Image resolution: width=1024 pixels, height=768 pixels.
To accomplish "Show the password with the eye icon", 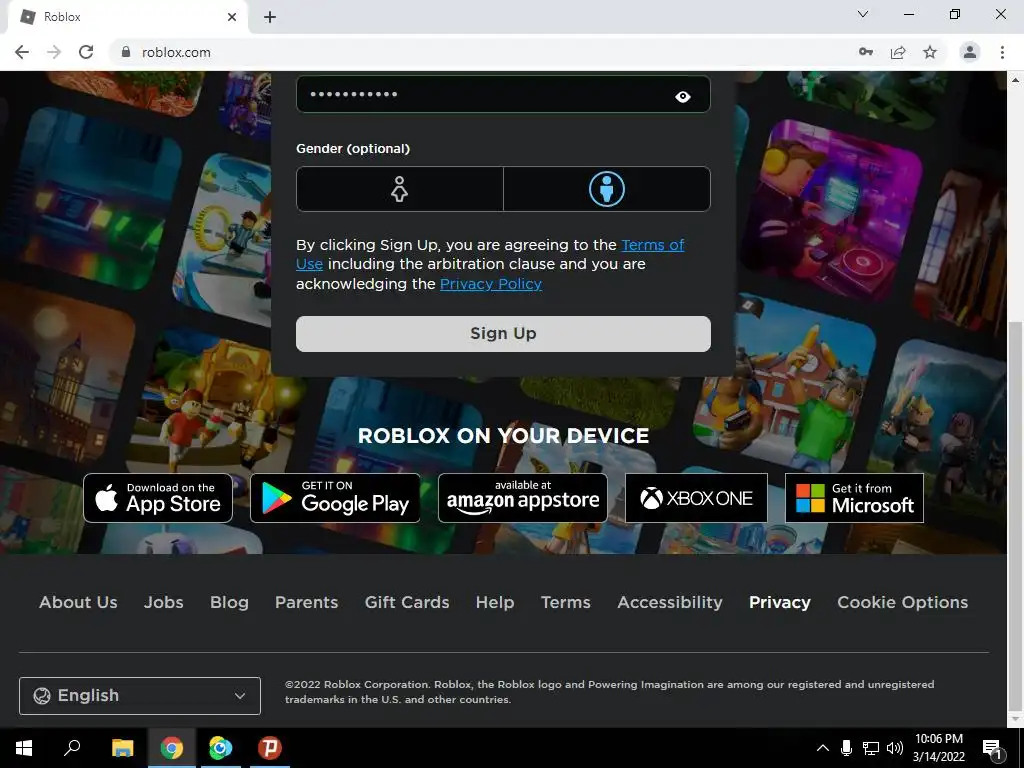I will tap(682, 97).
